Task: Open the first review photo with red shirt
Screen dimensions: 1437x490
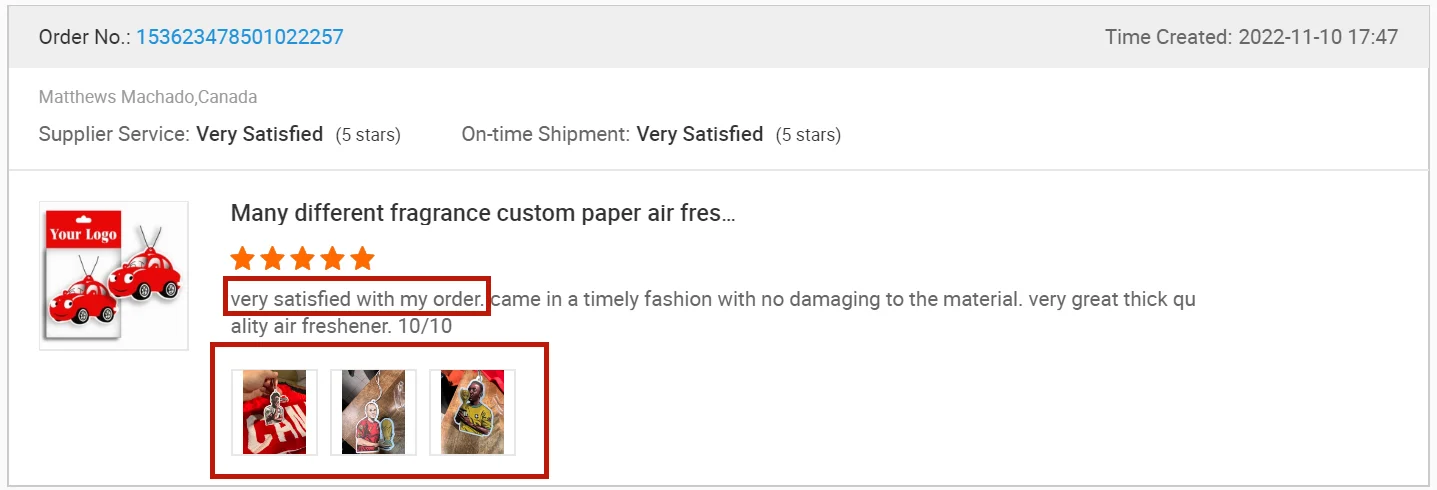Action: tap(274, 412)
